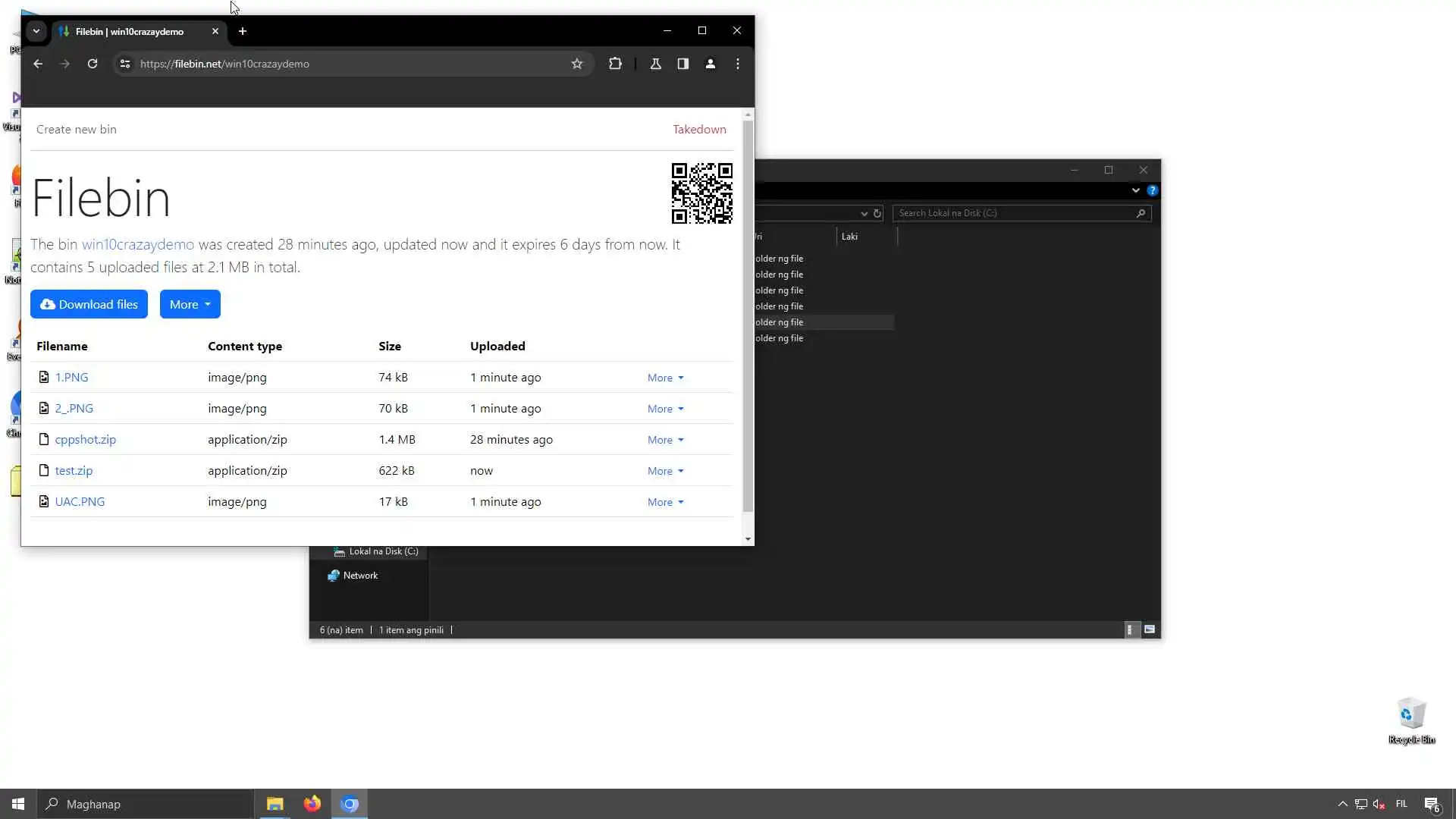Click the Search Lokal na Disk field
This screenshot has width=1456, height=819.
tap(1015, 213)
